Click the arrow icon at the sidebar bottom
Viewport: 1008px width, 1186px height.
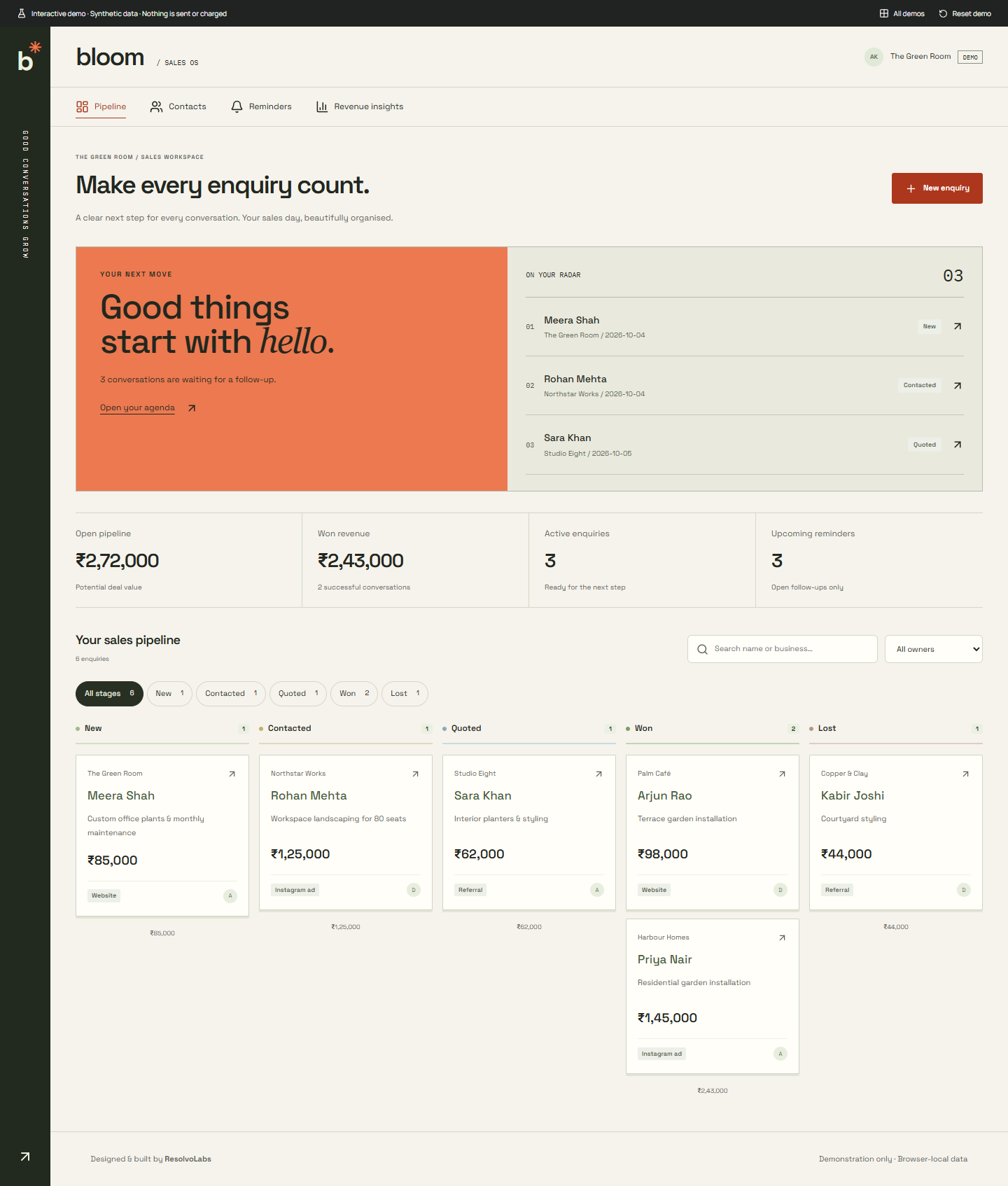(x=25, y=1157)
